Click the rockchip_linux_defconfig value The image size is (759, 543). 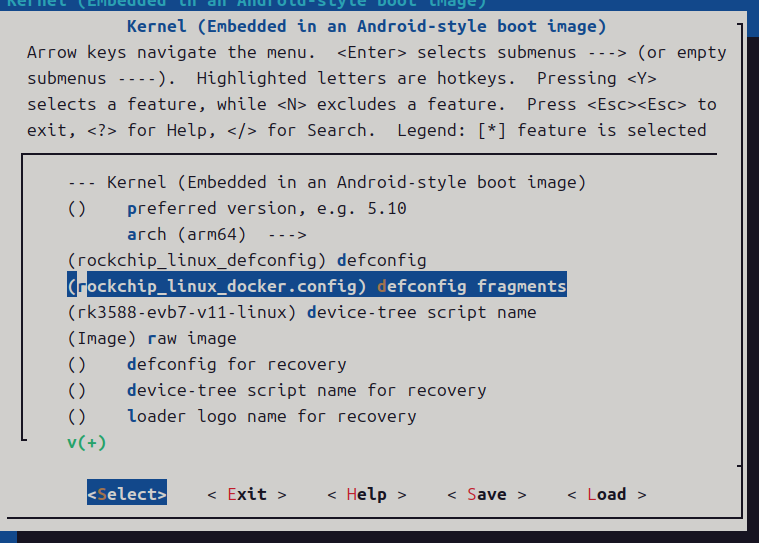[197, 260]
